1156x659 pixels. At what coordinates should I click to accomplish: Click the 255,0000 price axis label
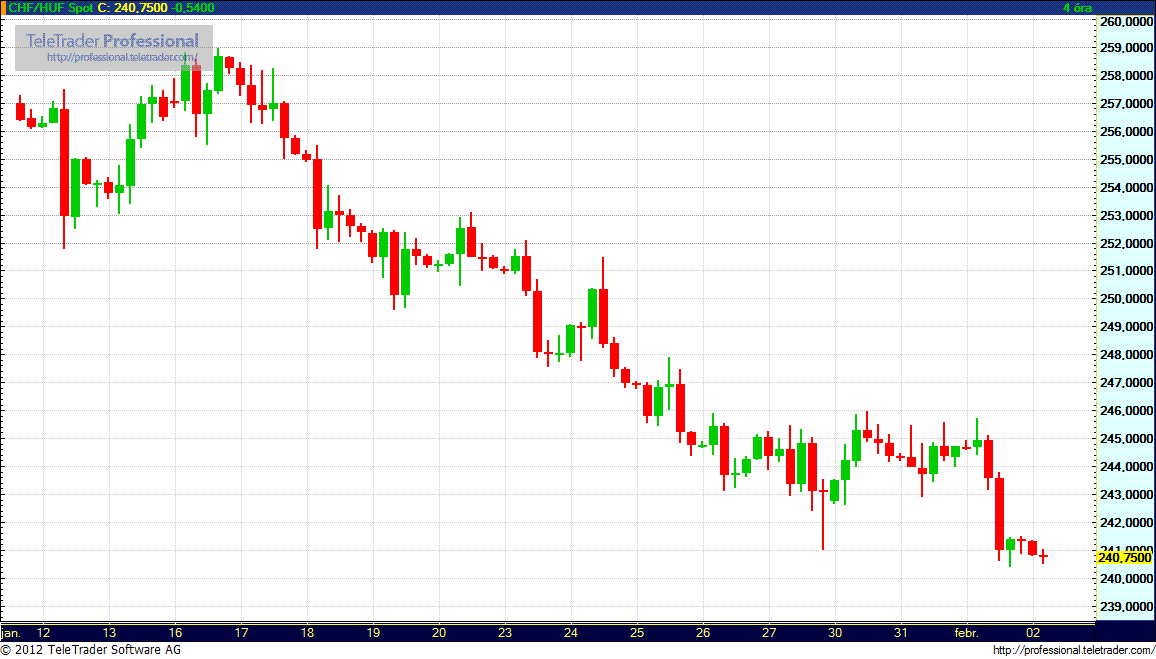tap(1127, 160)
